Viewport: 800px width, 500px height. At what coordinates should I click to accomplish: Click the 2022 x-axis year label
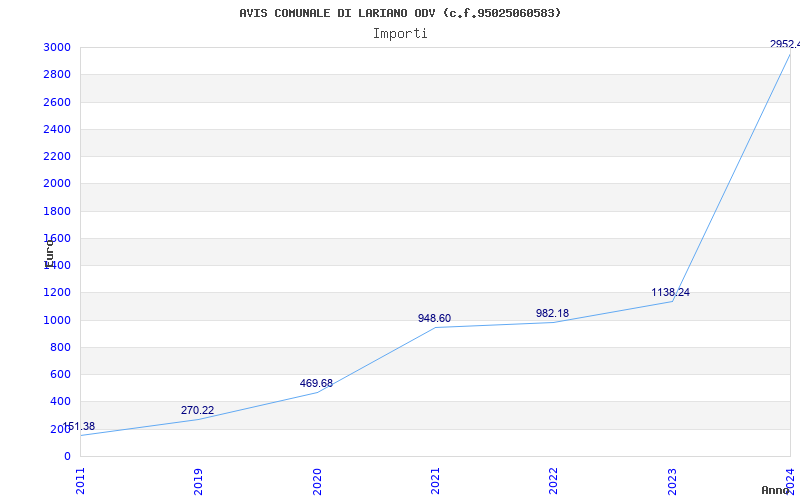[x=554, y=481]
